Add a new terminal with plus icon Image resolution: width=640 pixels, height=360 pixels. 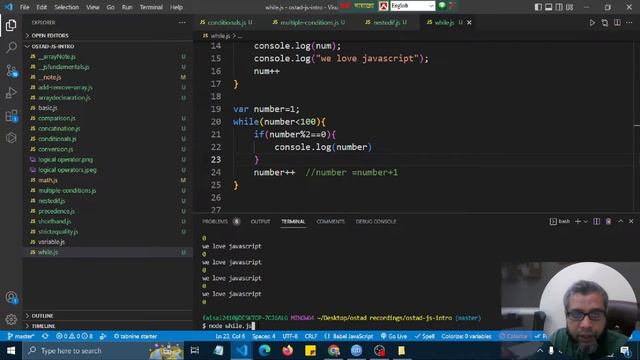coord(578,221)
